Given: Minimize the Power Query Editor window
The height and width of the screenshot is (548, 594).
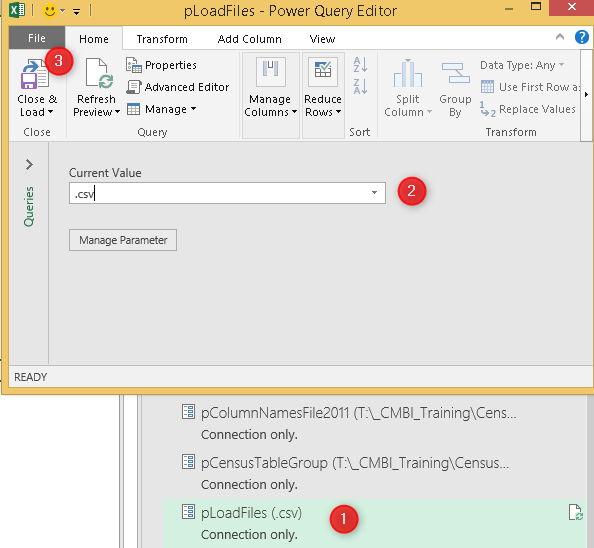Looking at the screenshot, I should 509,9.
